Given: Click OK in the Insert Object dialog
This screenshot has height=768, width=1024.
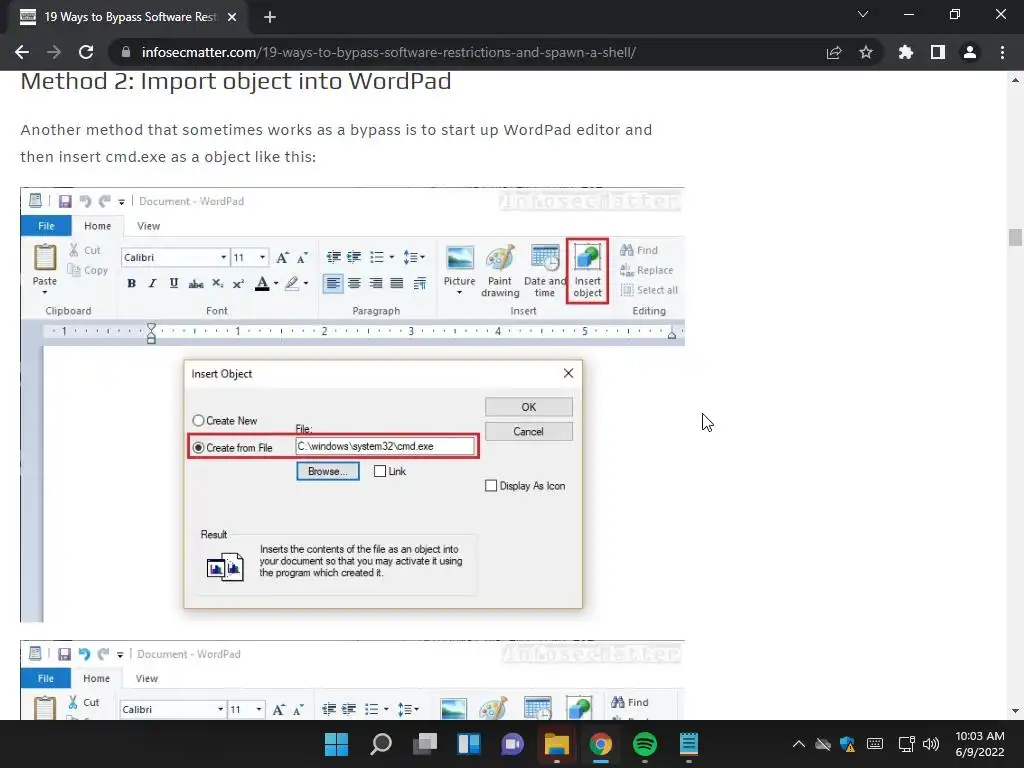Looking at the screenshot, I should click(x=528, y=407).
